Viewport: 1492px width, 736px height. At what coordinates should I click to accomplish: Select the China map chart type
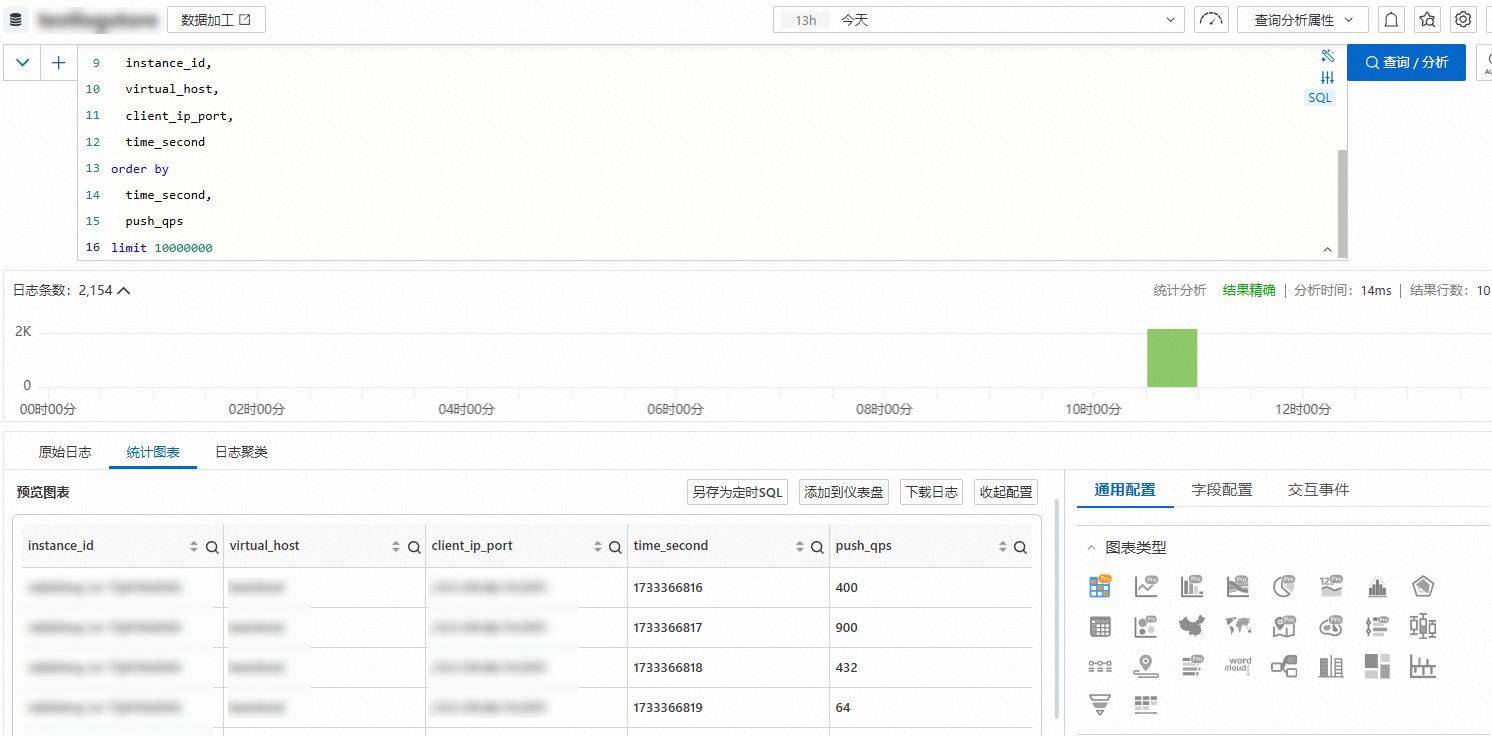click(x=1192, y=627)
